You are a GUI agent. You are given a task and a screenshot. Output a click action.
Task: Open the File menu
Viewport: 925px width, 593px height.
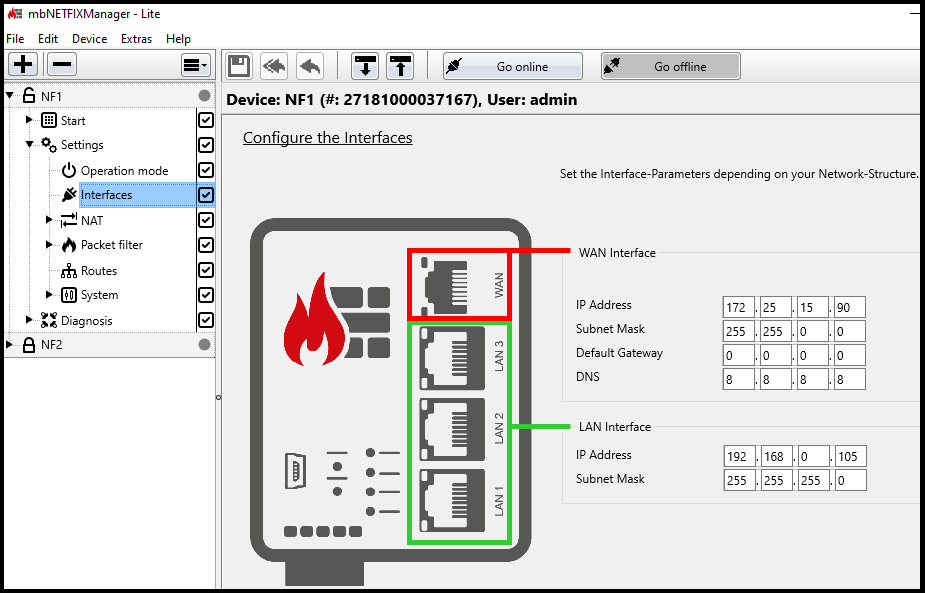click(x=15, y=39)
